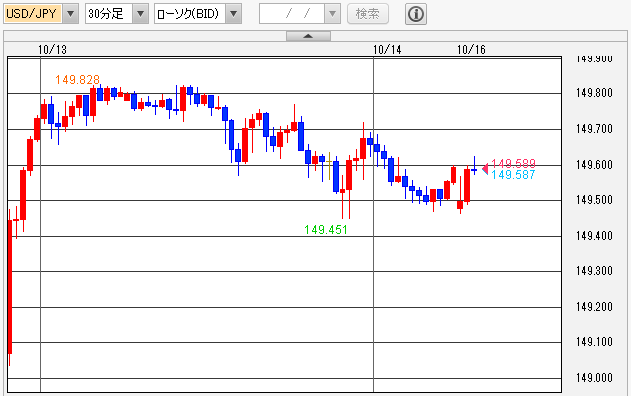Open the information icon button
Screen dimensions: 631x396
(x=416, y=14)
